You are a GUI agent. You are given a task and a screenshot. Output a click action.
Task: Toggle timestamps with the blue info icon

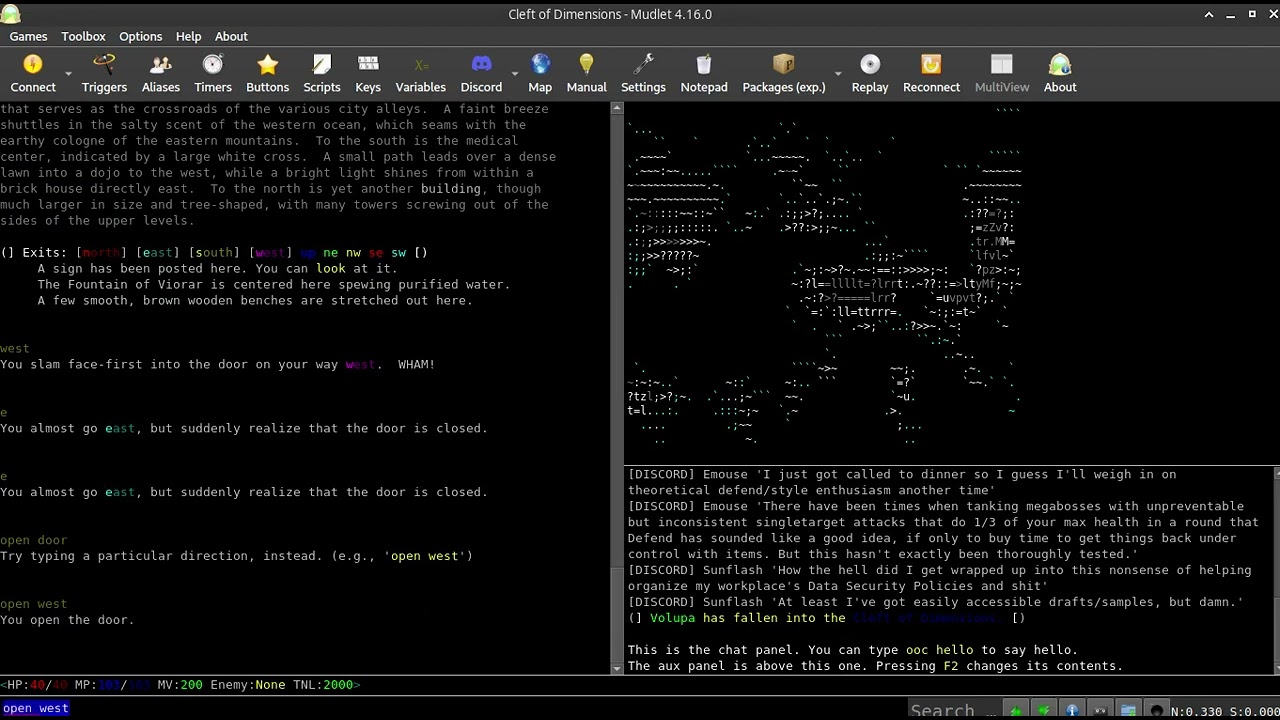tap(1072, 711)
